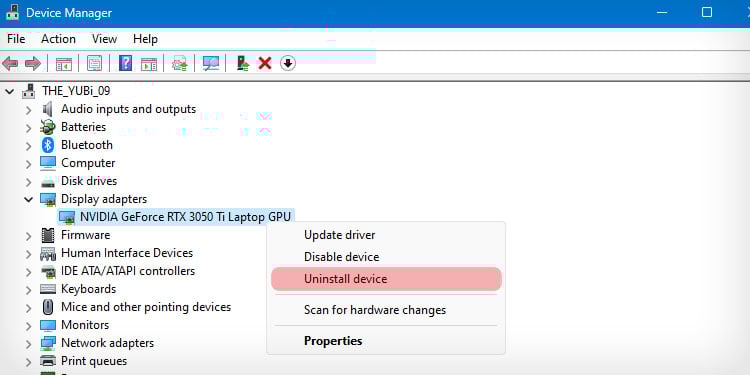
Task: Open the Action menu
Action: [58, 39]
